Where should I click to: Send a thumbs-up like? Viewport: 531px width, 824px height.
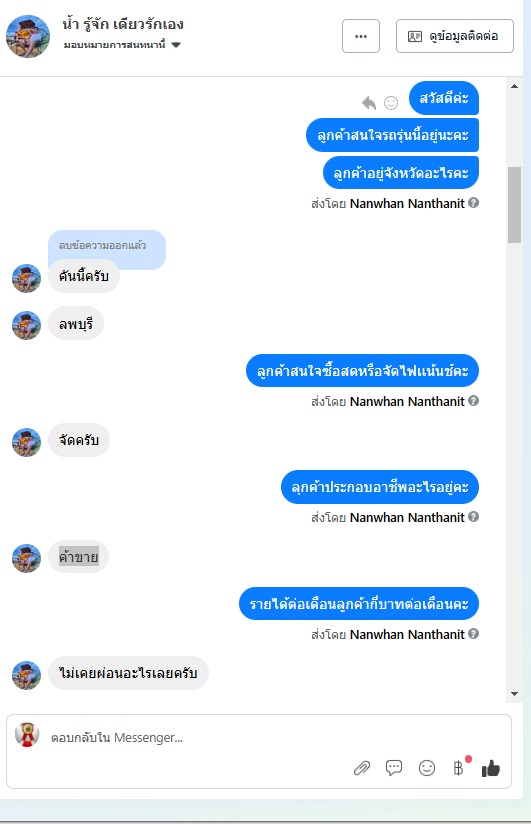tap(491, 768)
